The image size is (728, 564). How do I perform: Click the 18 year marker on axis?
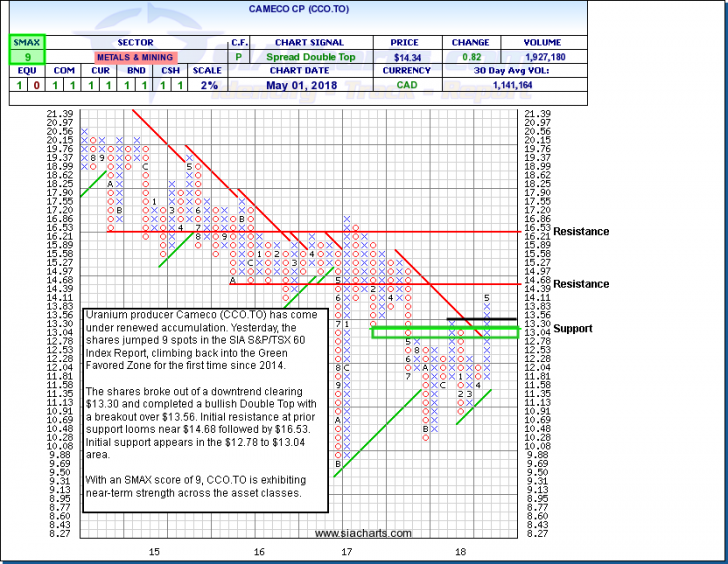461,551
